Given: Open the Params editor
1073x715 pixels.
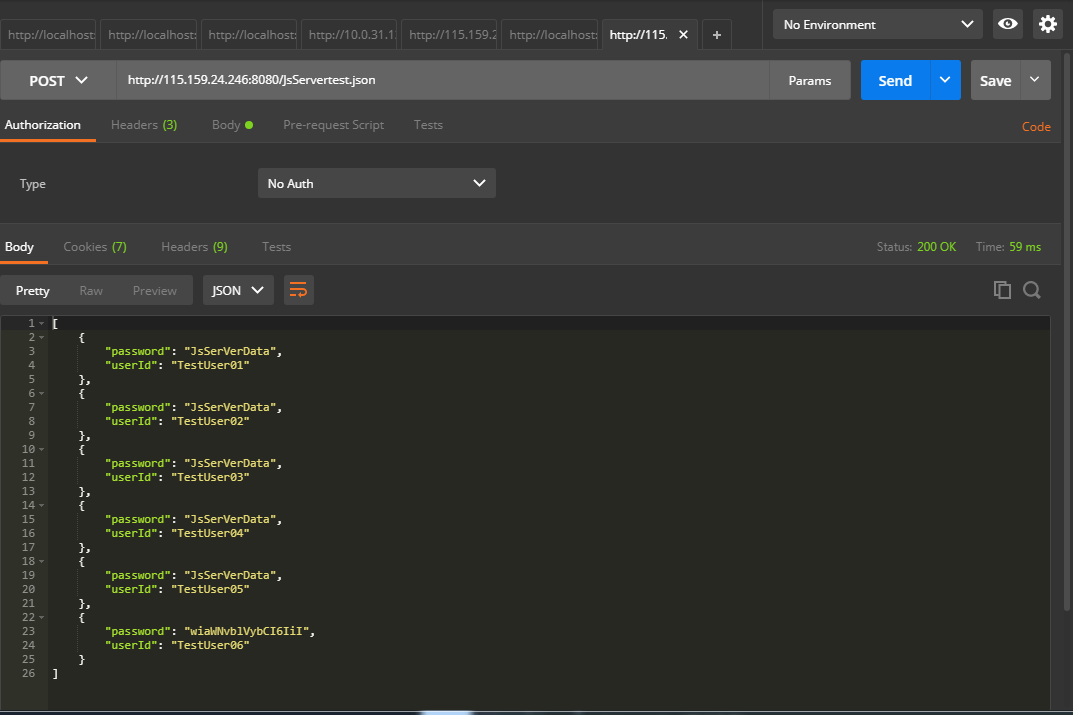Looking at the screenshot, I should click(810, 81).
